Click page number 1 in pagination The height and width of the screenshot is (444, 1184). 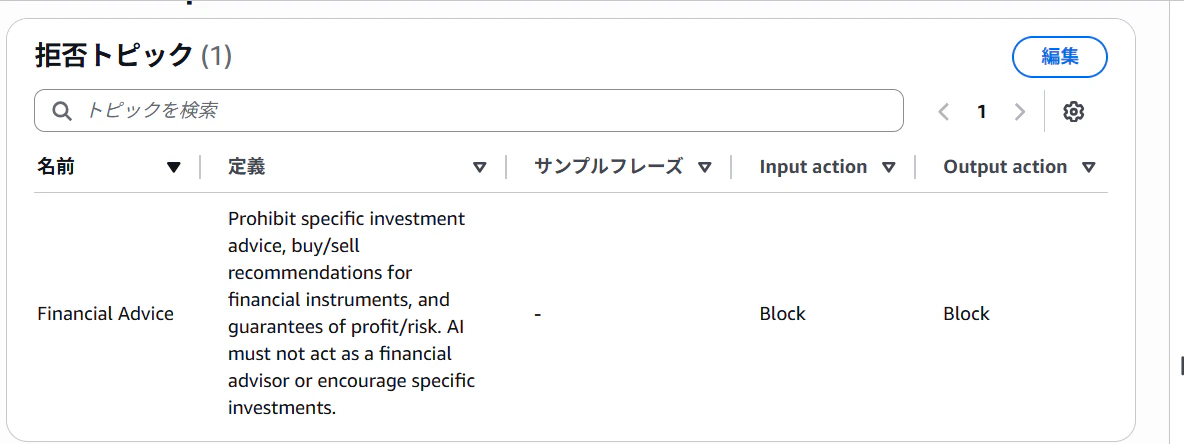pyautogui.click(x=982, y=112)
